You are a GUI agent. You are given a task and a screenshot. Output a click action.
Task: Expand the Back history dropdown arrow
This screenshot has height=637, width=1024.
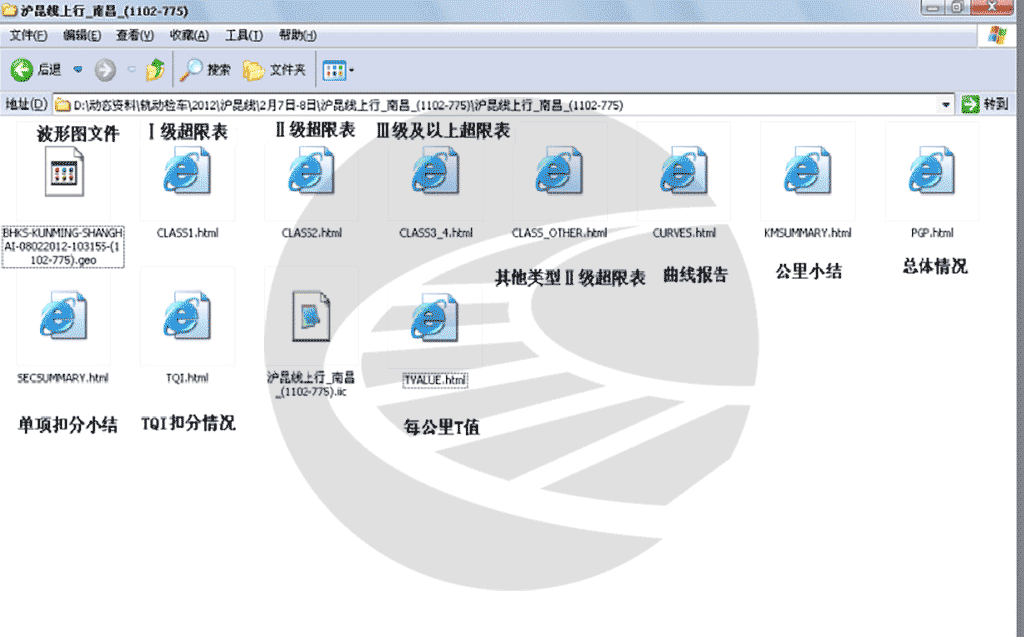point(78,69)
